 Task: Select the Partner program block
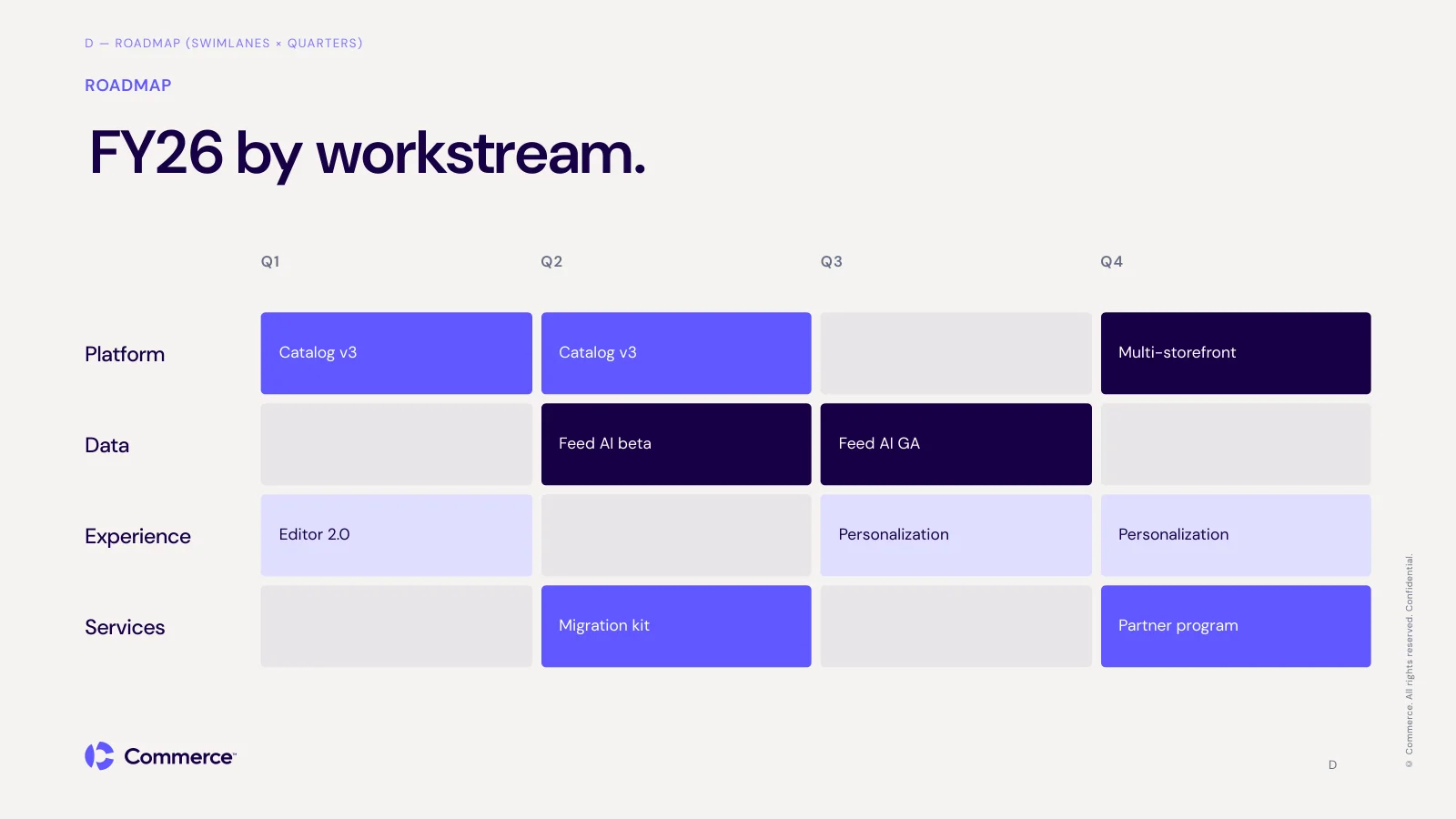pyautogui.click(x=1236, y=626)
